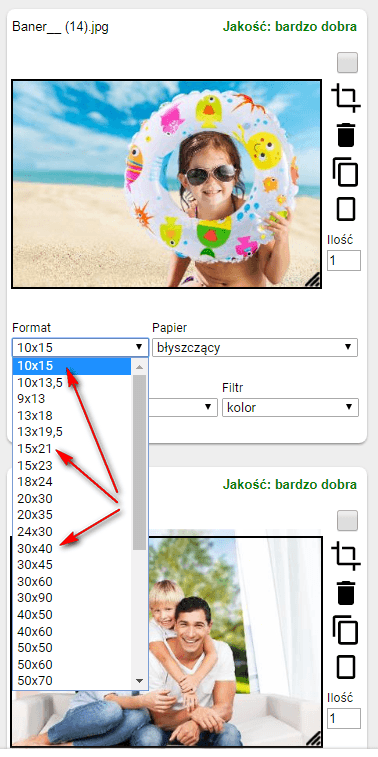Click Ilość quantity field for family photo
Viewport: 378px width, 757px height.
[x=344, y=718]
